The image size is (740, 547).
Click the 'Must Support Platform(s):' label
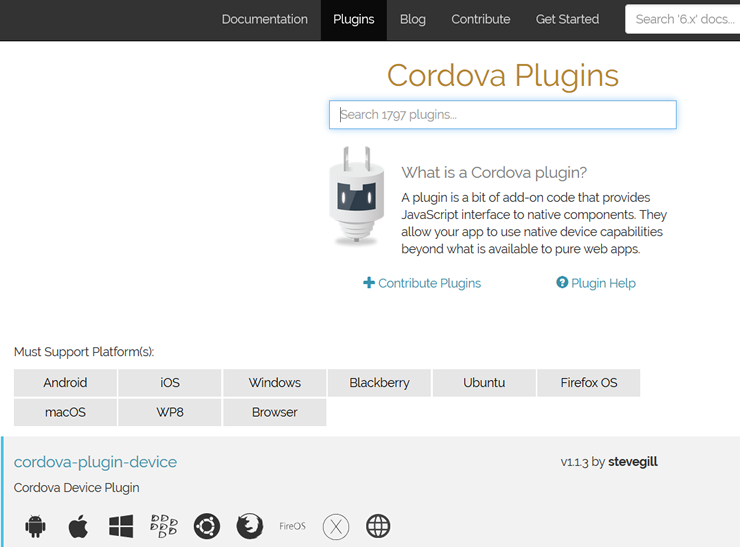(x=84, y=352)
